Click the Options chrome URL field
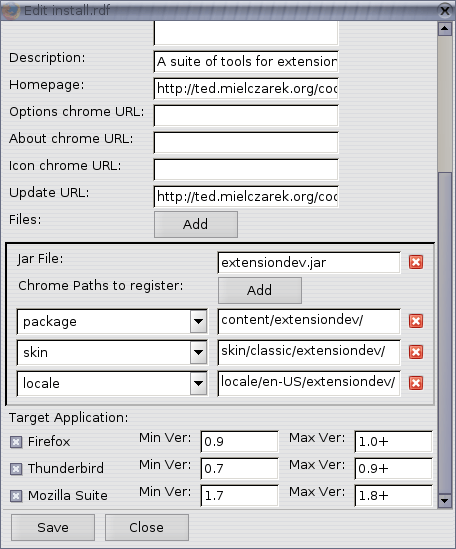Viewport: 456px width, 549px height. pos(246,116)
